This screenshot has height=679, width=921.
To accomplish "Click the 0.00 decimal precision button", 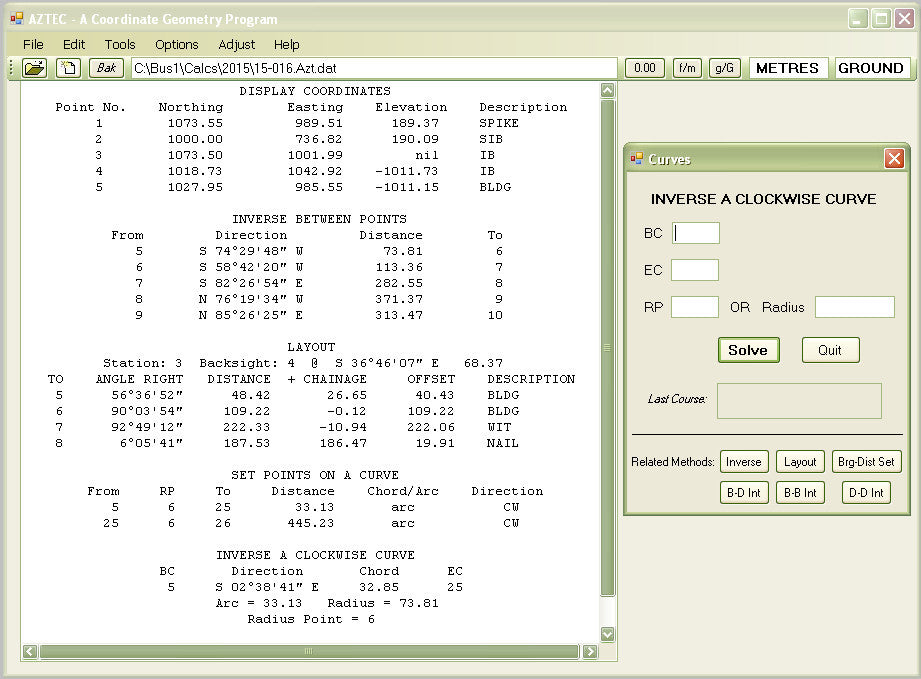I will pyautogui.click(x=645, y=68).
